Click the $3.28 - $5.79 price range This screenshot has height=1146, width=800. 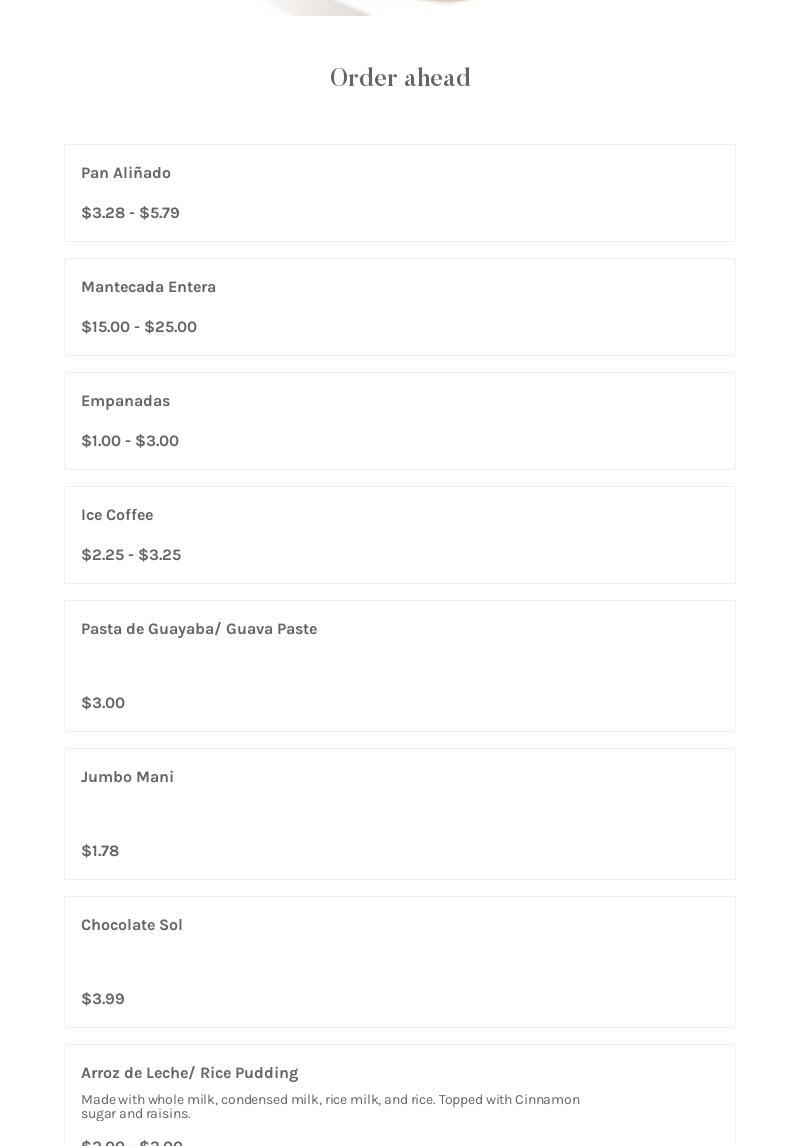pyautogui.click(x=130, y=213)
